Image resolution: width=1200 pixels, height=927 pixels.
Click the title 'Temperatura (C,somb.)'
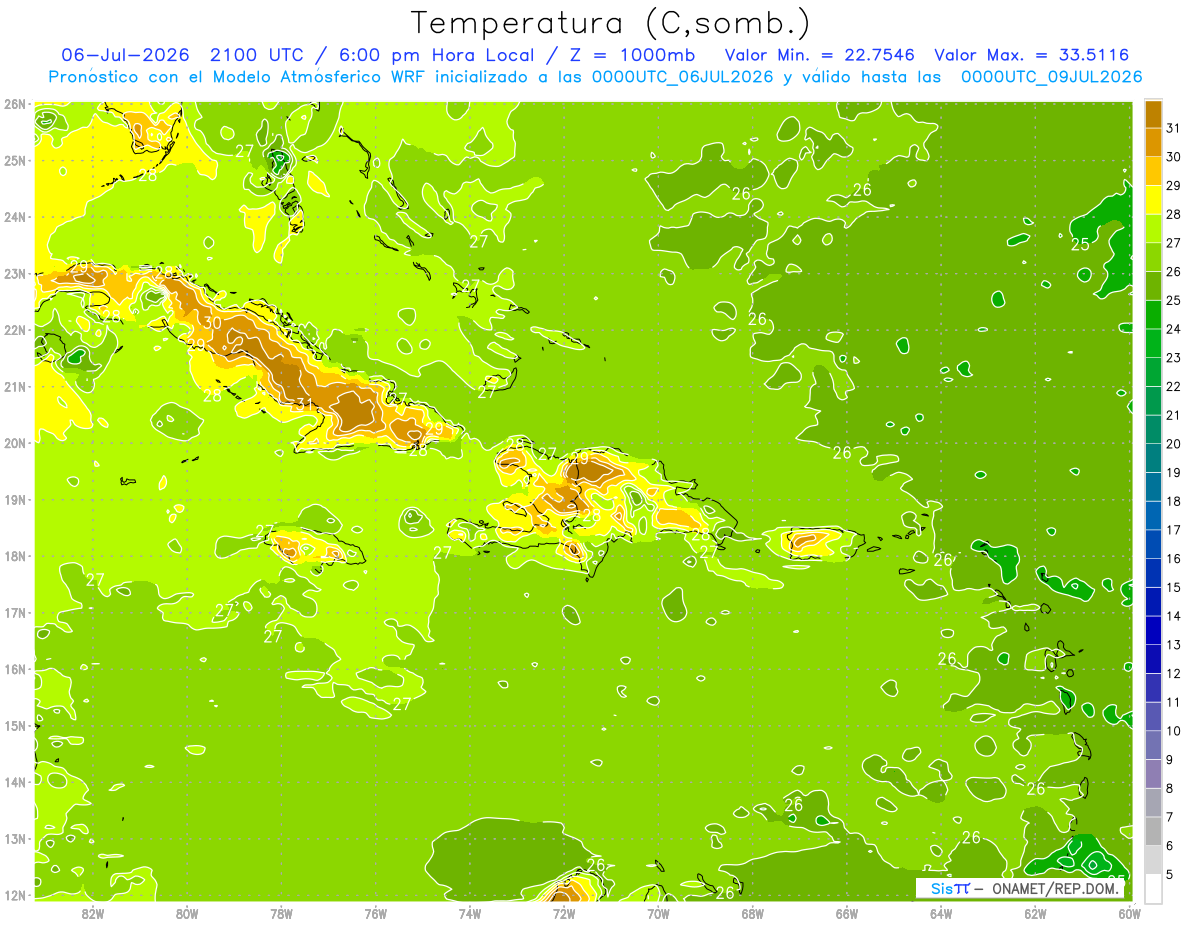coord(610,22)
